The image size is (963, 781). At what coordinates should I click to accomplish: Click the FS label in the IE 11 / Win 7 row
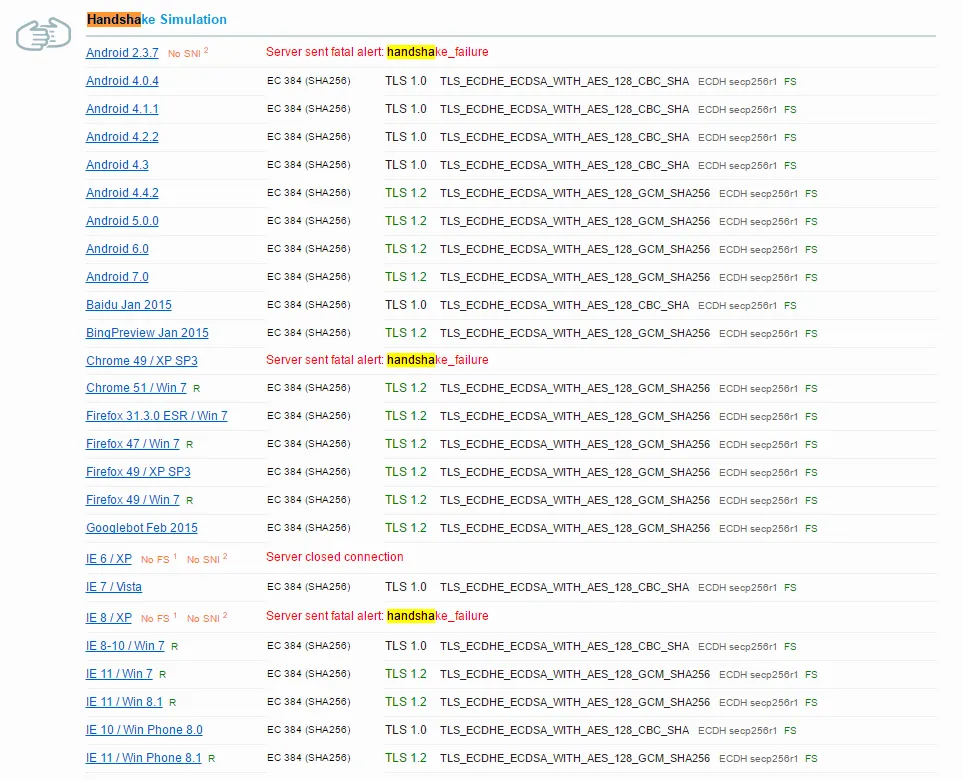(x=811, y=675)
